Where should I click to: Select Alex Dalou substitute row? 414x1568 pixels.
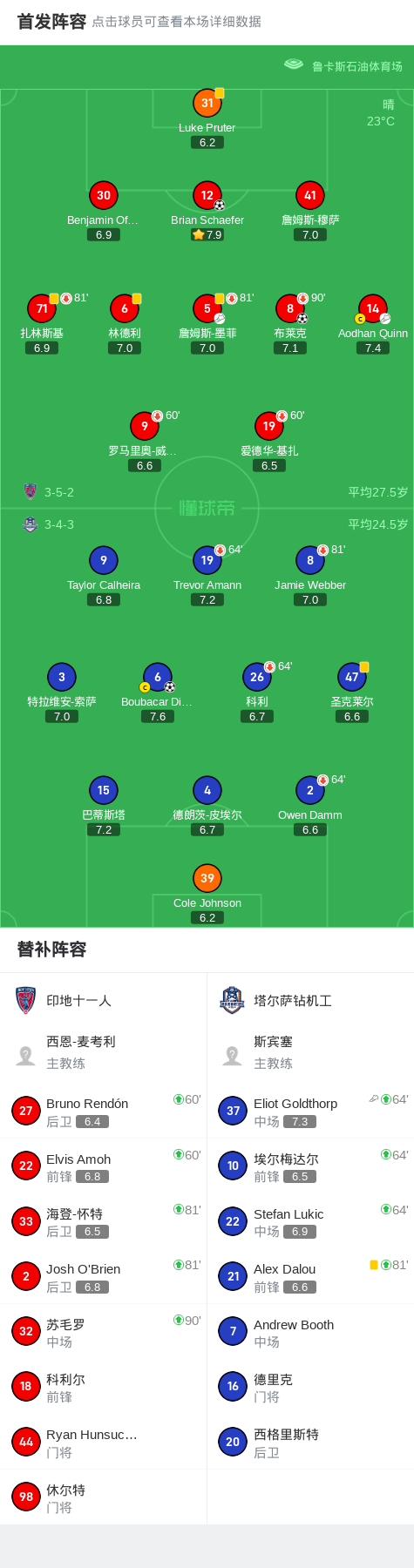pos(310,1276)
